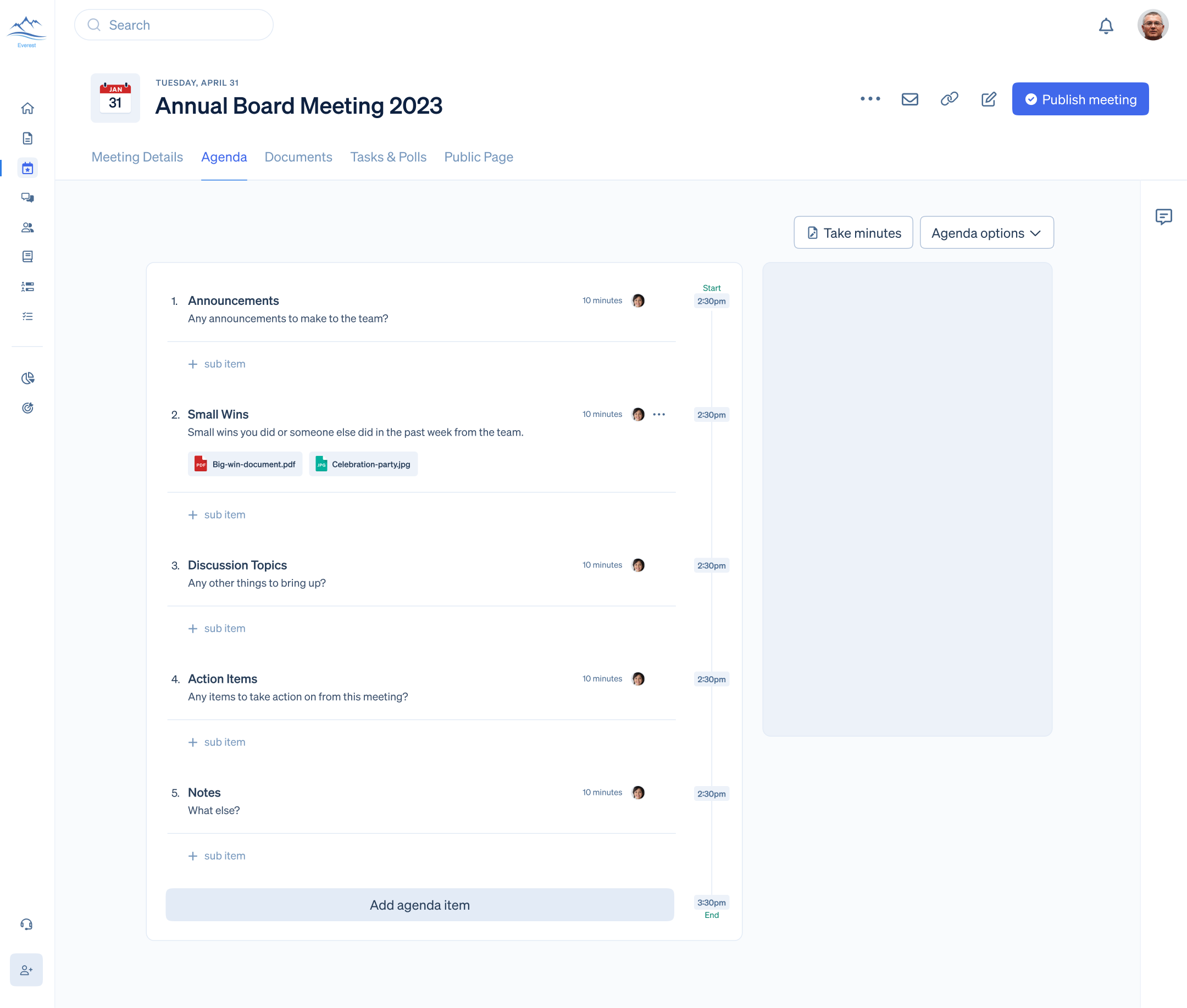
Task: Click the calendar/meetings icon in sidebar
Action: click(27, 167)
